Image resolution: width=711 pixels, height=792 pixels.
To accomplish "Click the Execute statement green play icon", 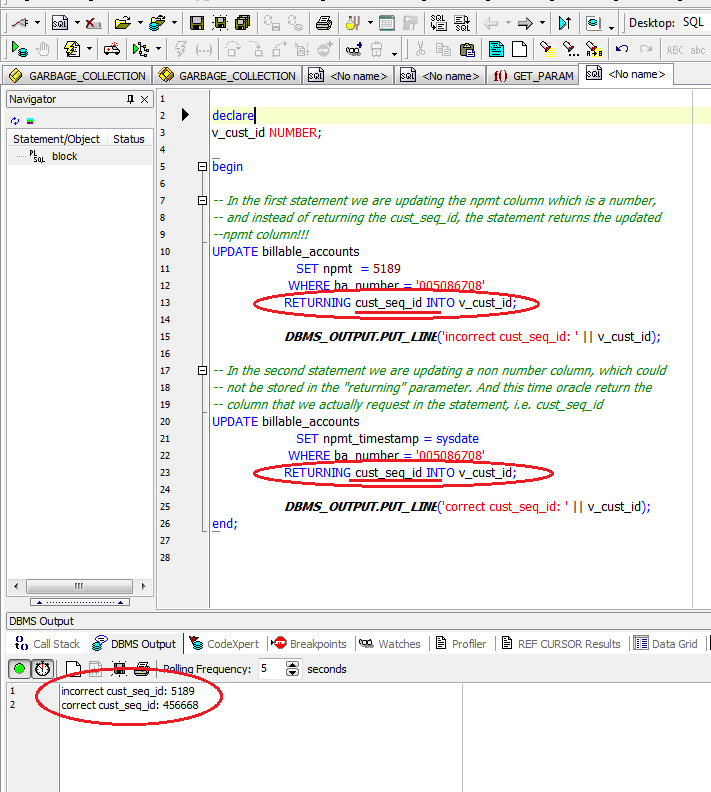I will (18, 48).
